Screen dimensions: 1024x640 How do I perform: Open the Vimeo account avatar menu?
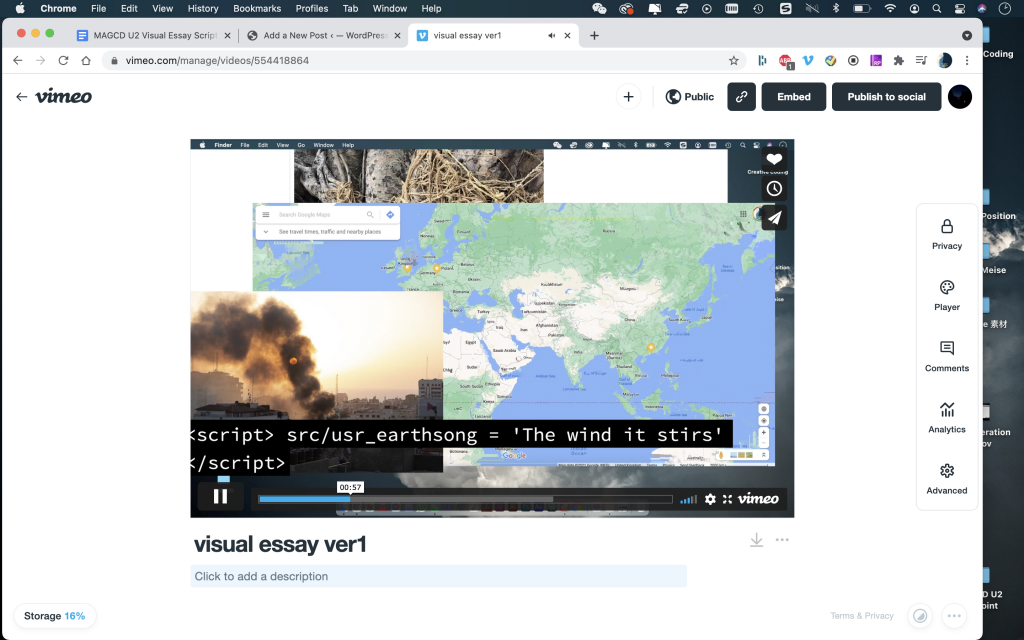[x=959, y=97]
